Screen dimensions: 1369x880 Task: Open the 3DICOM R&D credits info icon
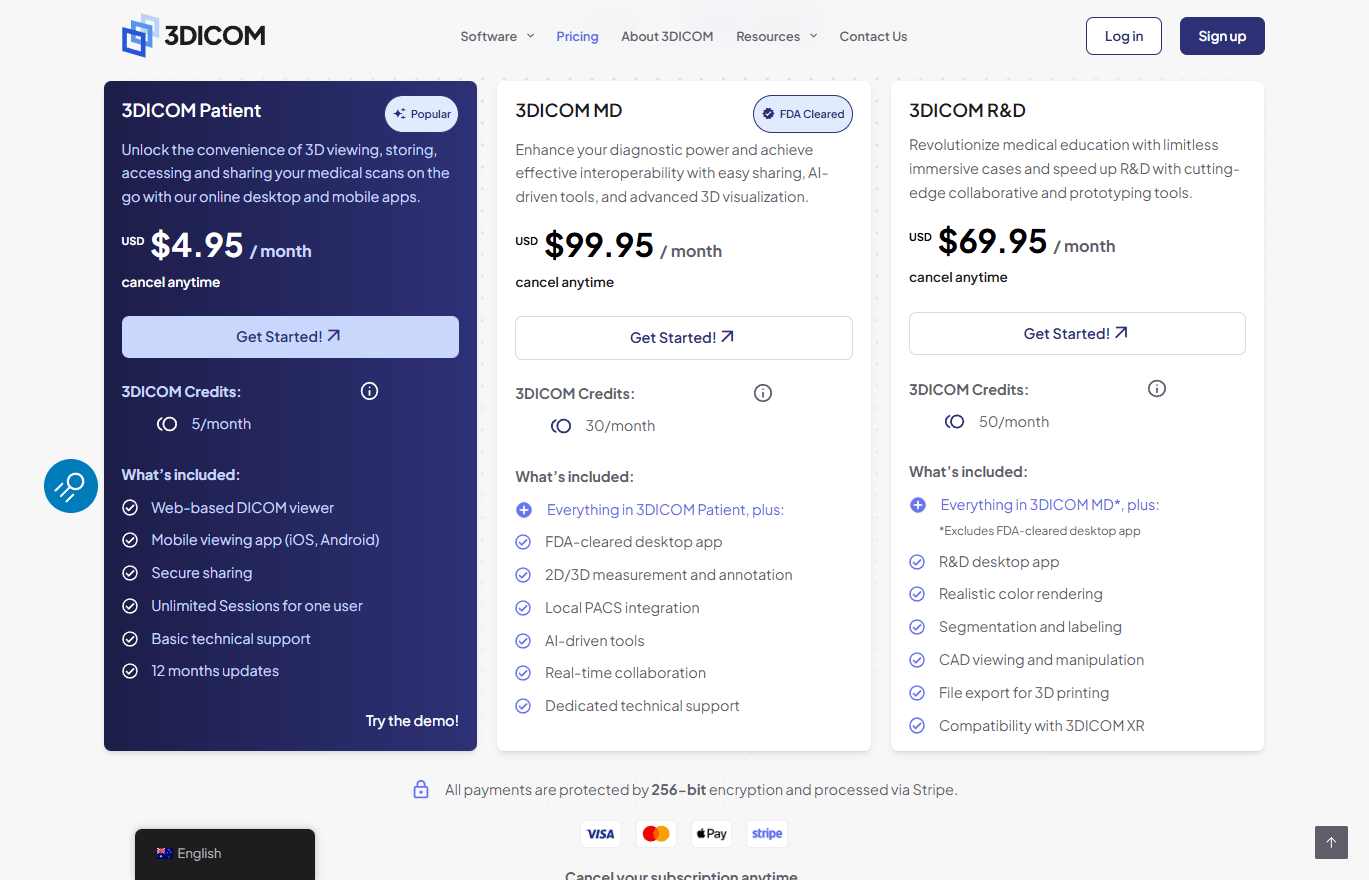pyautogui.click(x=1157, y=388)
